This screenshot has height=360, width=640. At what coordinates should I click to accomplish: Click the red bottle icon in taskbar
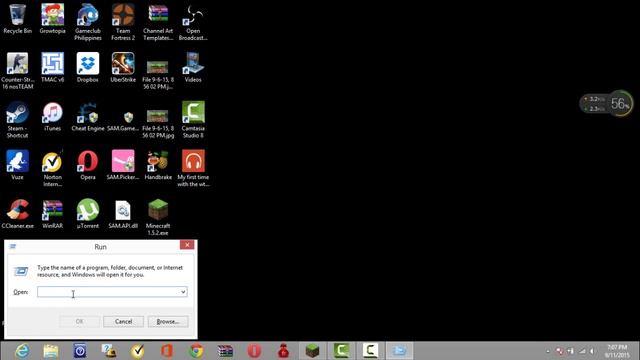pyautogui.click(x=283, y=351)
